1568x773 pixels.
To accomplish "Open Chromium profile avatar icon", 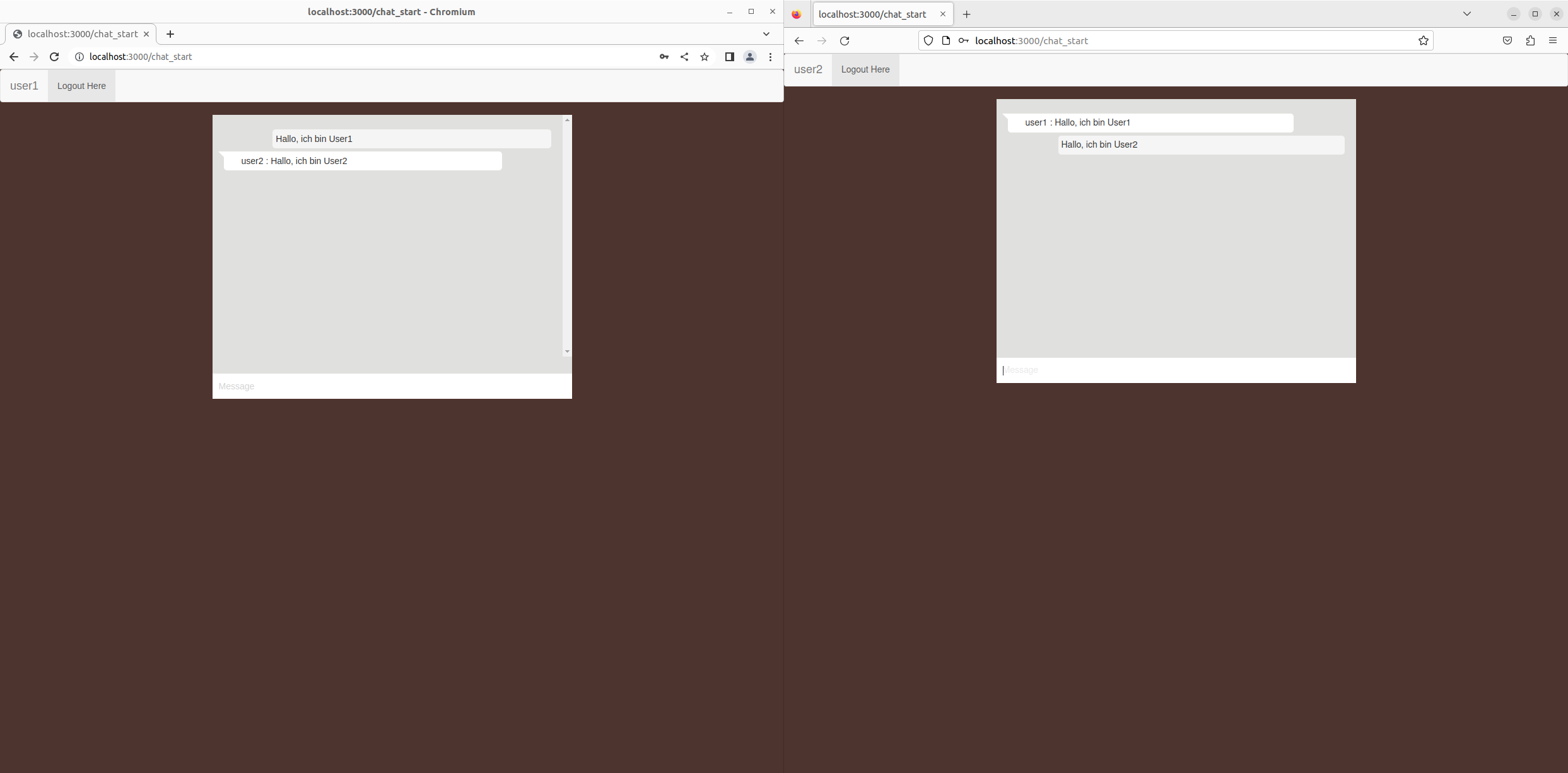I will [x=750, y=57].
